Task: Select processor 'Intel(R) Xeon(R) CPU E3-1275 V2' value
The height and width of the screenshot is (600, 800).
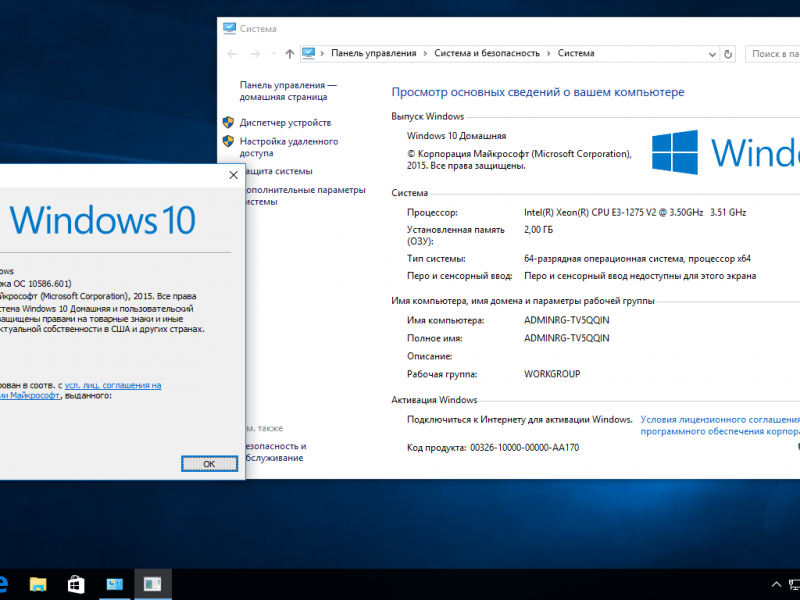Action: (x=590, y=212)
